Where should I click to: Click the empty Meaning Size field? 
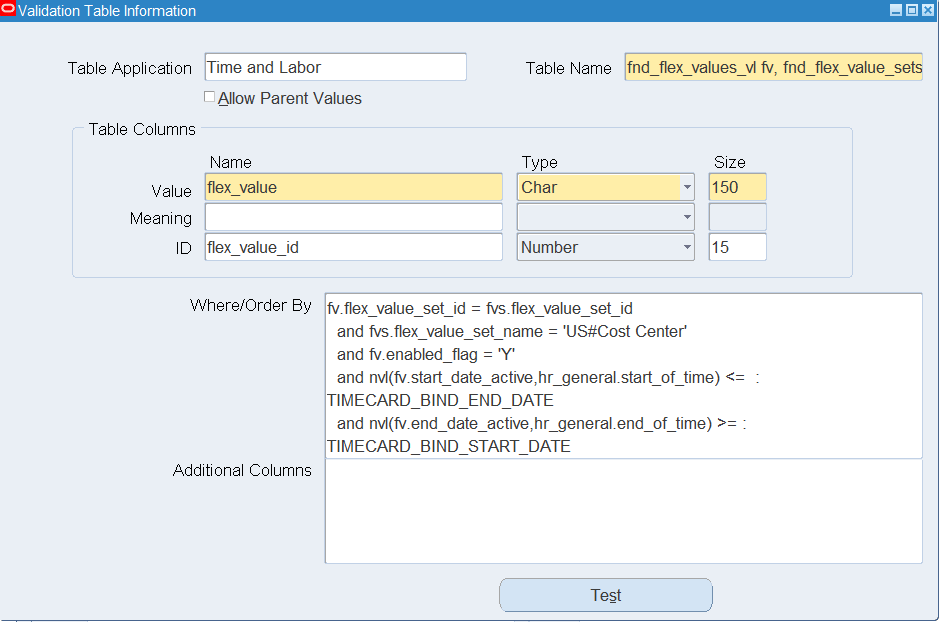[737, 217]
